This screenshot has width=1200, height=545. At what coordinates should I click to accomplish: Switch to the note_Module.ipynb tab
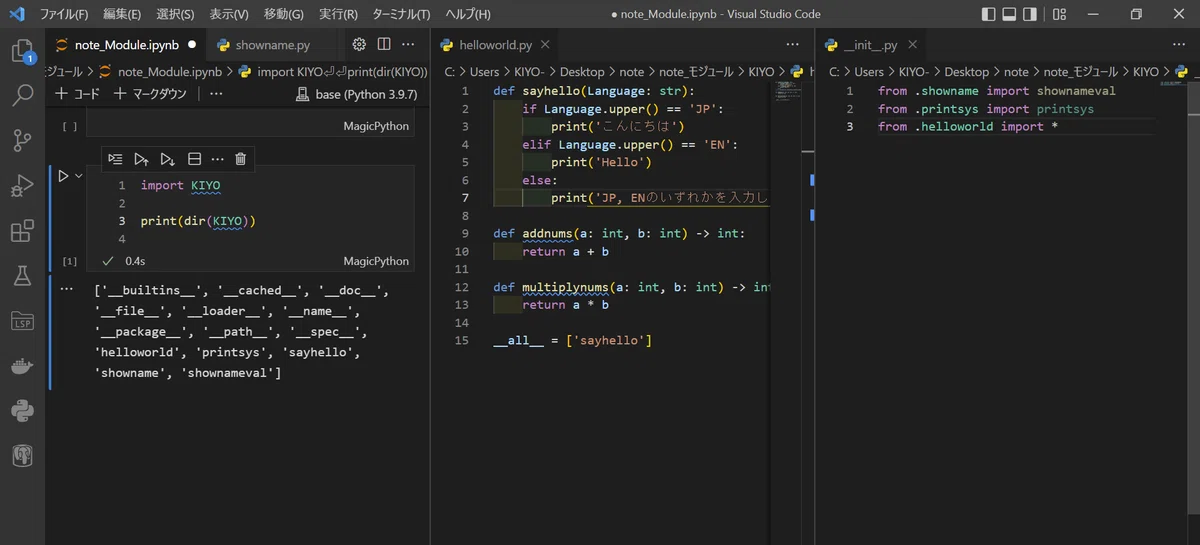pos(125,45)
